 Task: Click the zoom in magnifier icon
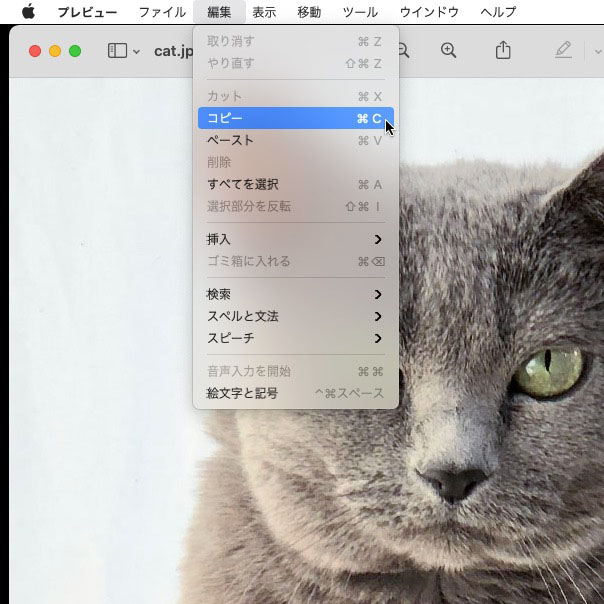[x=448, y=50]
